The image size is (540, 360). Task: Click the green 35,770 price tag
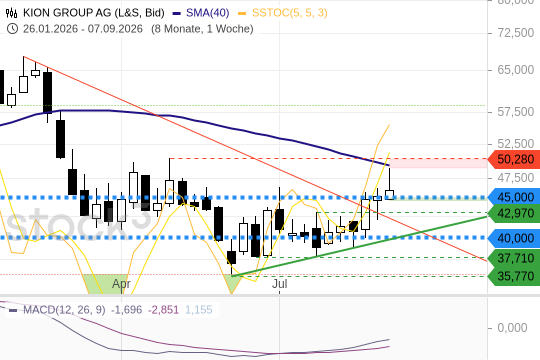click(x=514, y=276)
